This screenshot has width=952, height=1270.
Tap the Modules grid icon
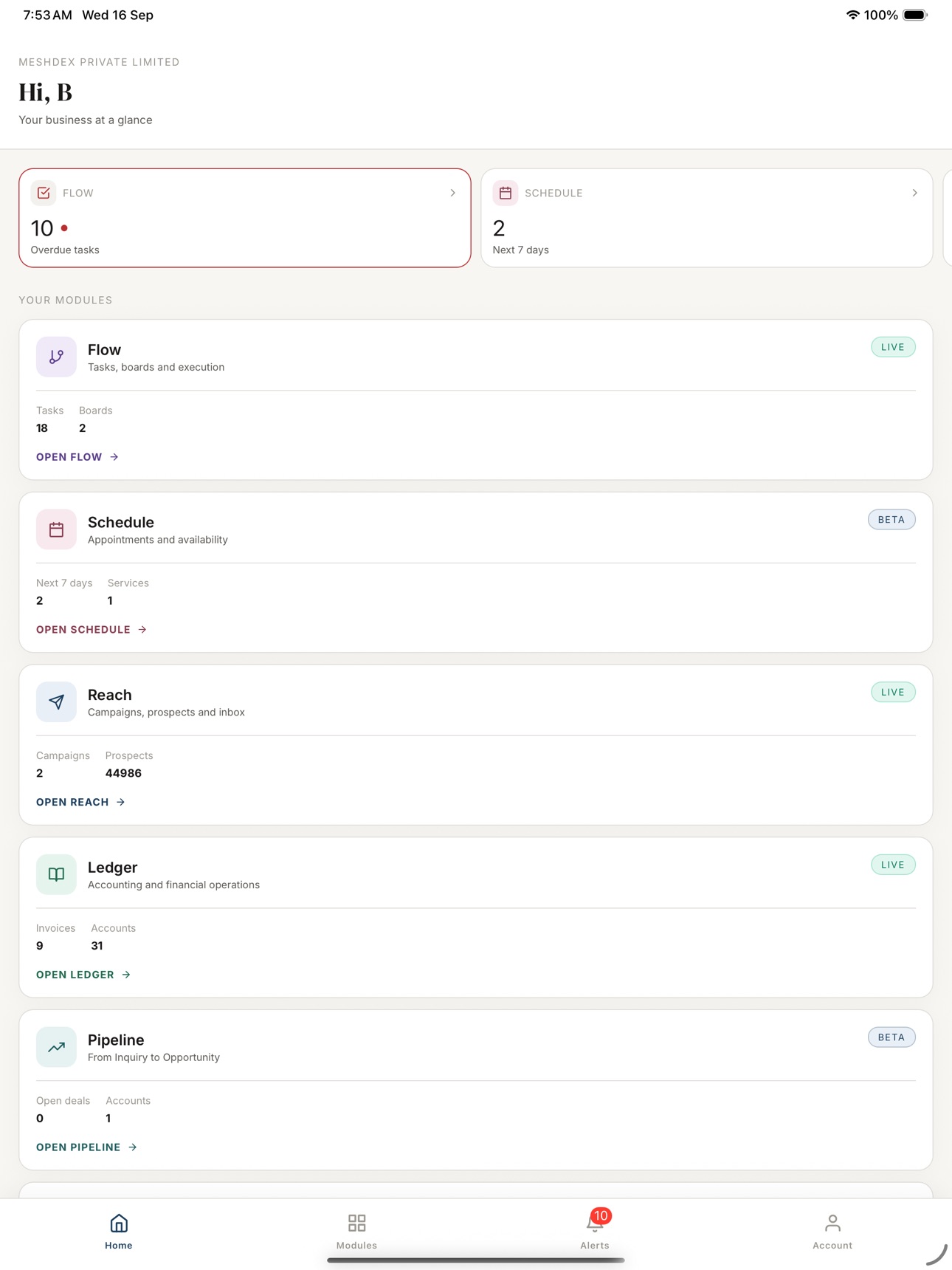357,1223
